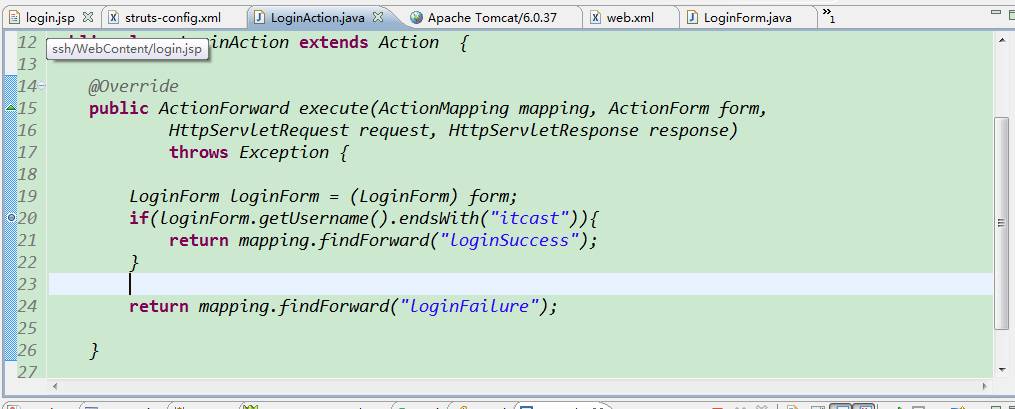Open the web.xml tab
This screenshot has width=1015, height=409.
[630, 18]
